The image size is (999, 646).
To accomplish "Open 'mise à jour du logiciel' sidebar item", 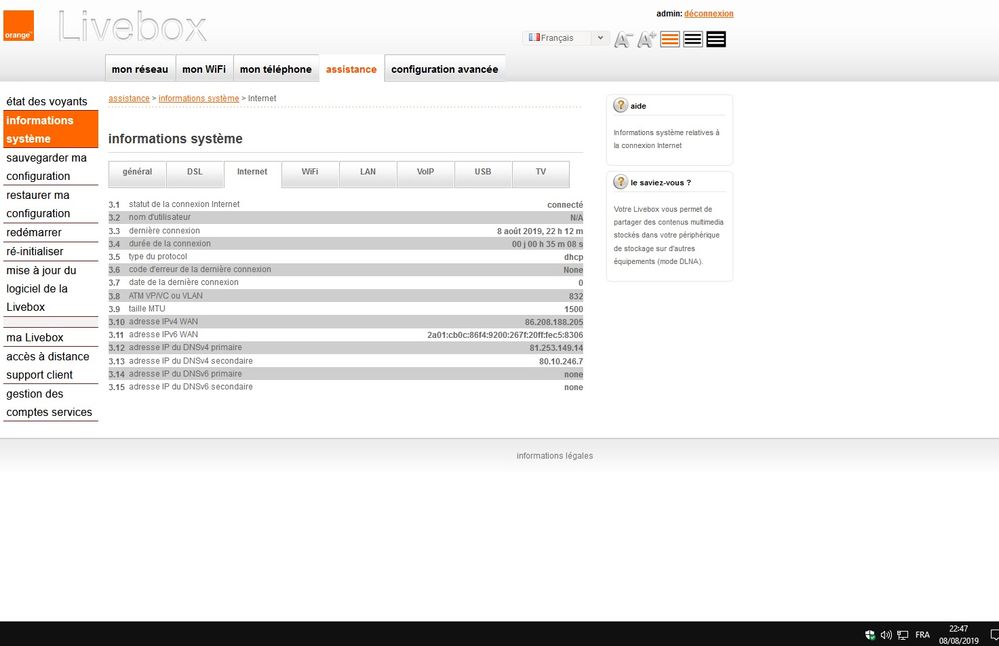I will (x=51, y=289).
